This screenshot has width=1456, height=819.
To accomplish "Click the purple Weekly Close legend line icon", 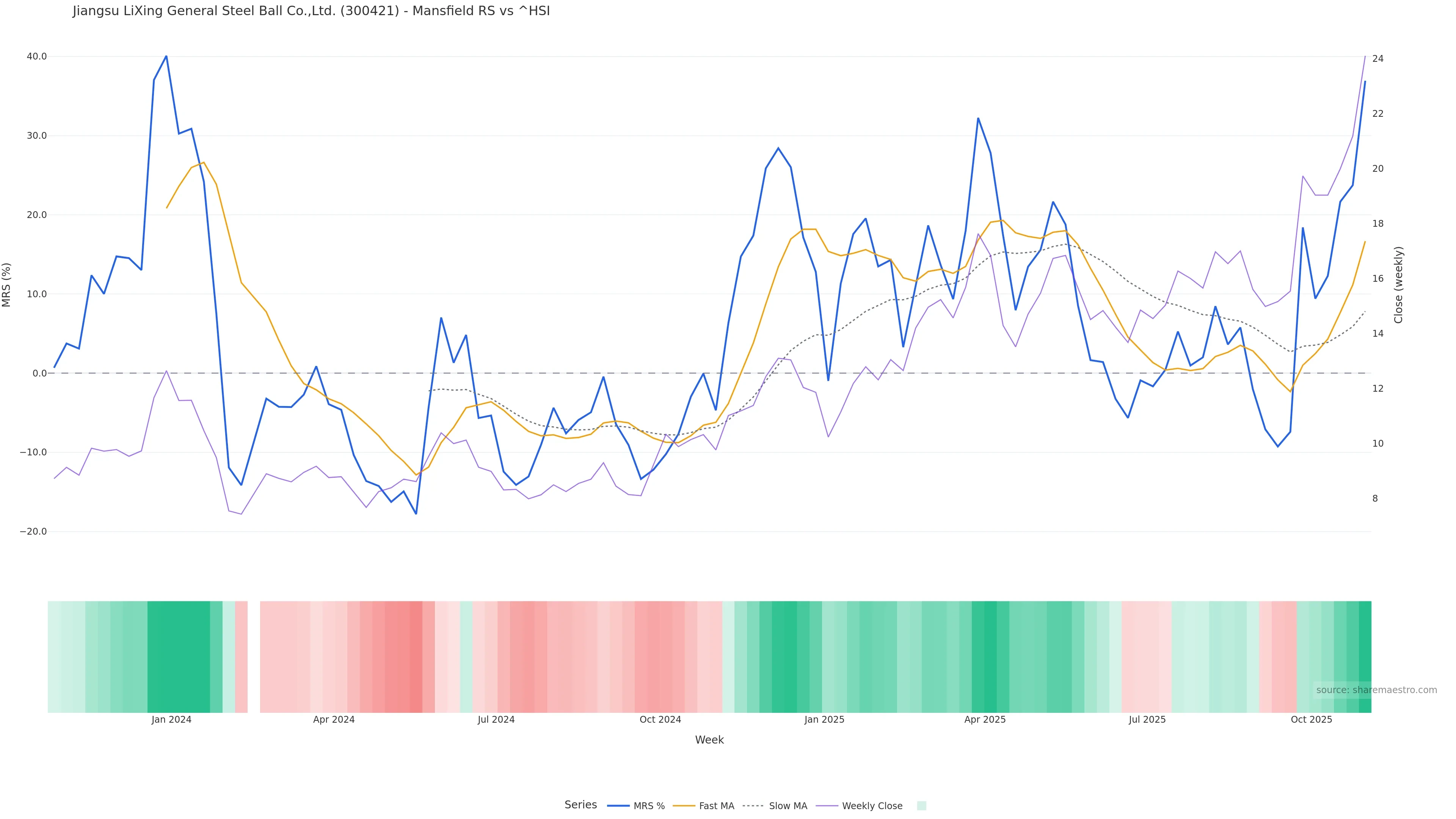I will coord(827,806).
